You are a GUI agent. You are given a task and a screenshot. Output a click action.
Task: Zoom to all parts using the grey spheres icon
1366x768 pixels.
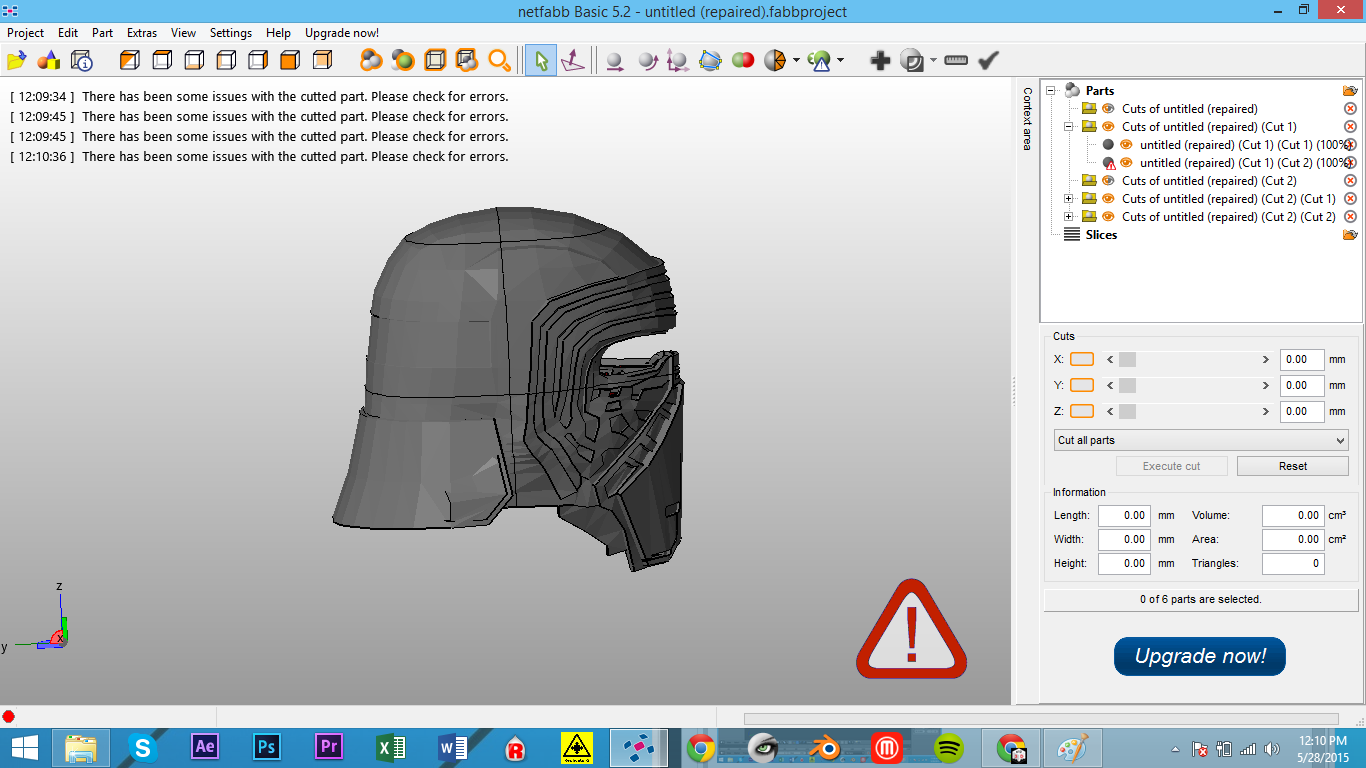(371, 61)
